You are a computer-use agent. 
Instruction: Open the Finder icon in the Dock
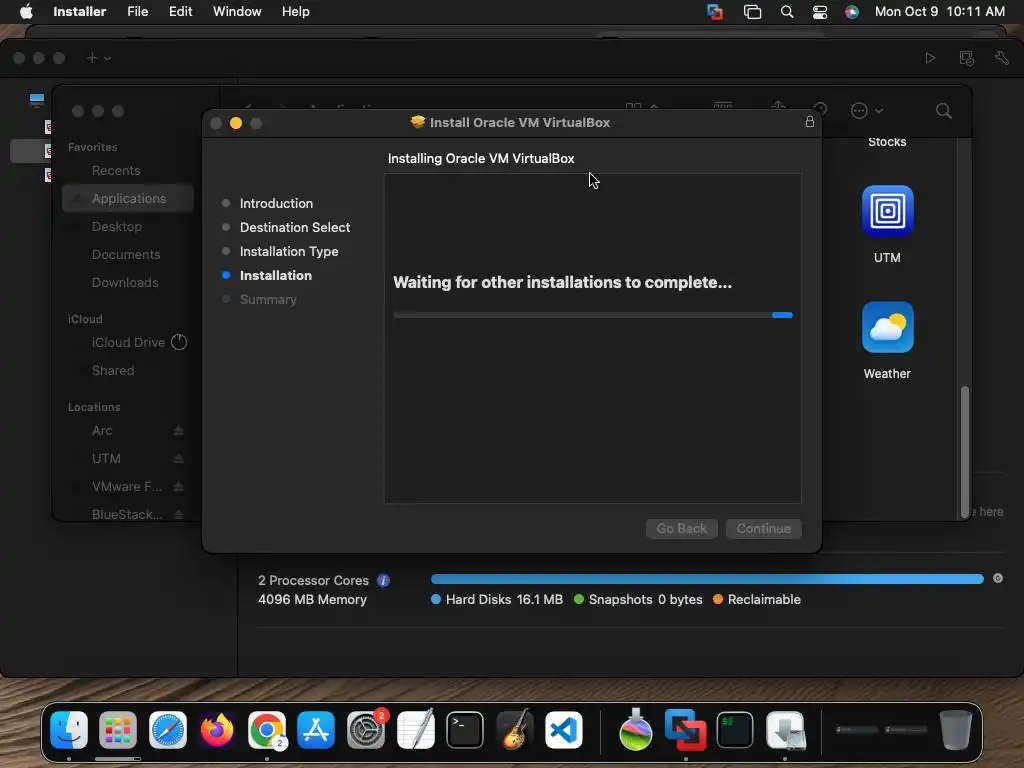coord(69,730)
